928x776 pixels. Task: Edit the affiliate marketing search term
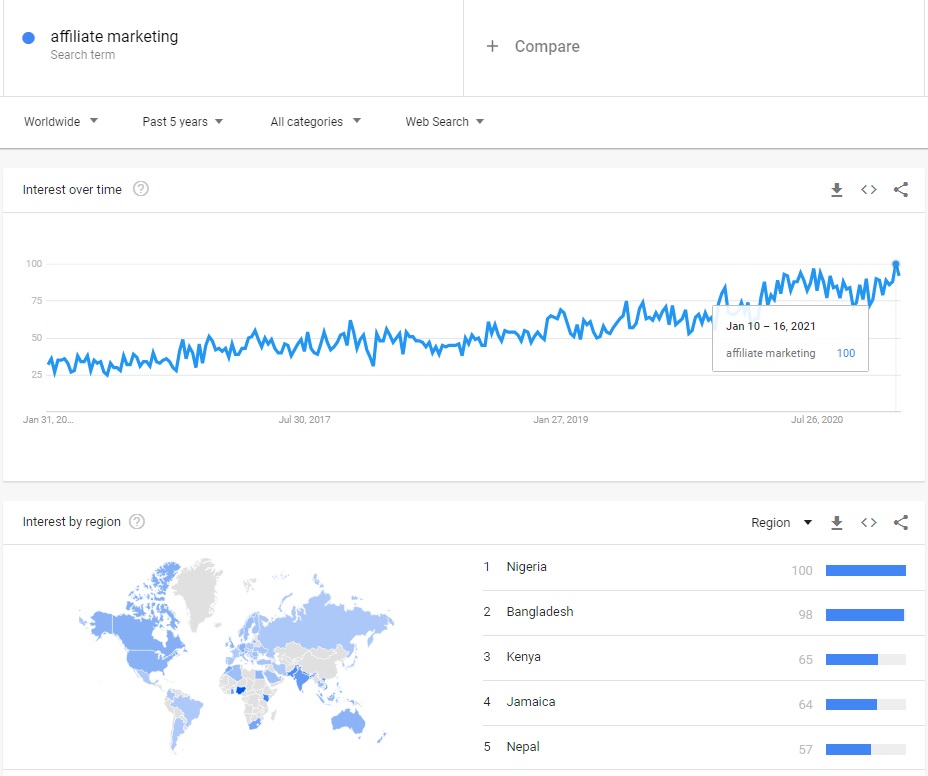click(x=114, y=37)
